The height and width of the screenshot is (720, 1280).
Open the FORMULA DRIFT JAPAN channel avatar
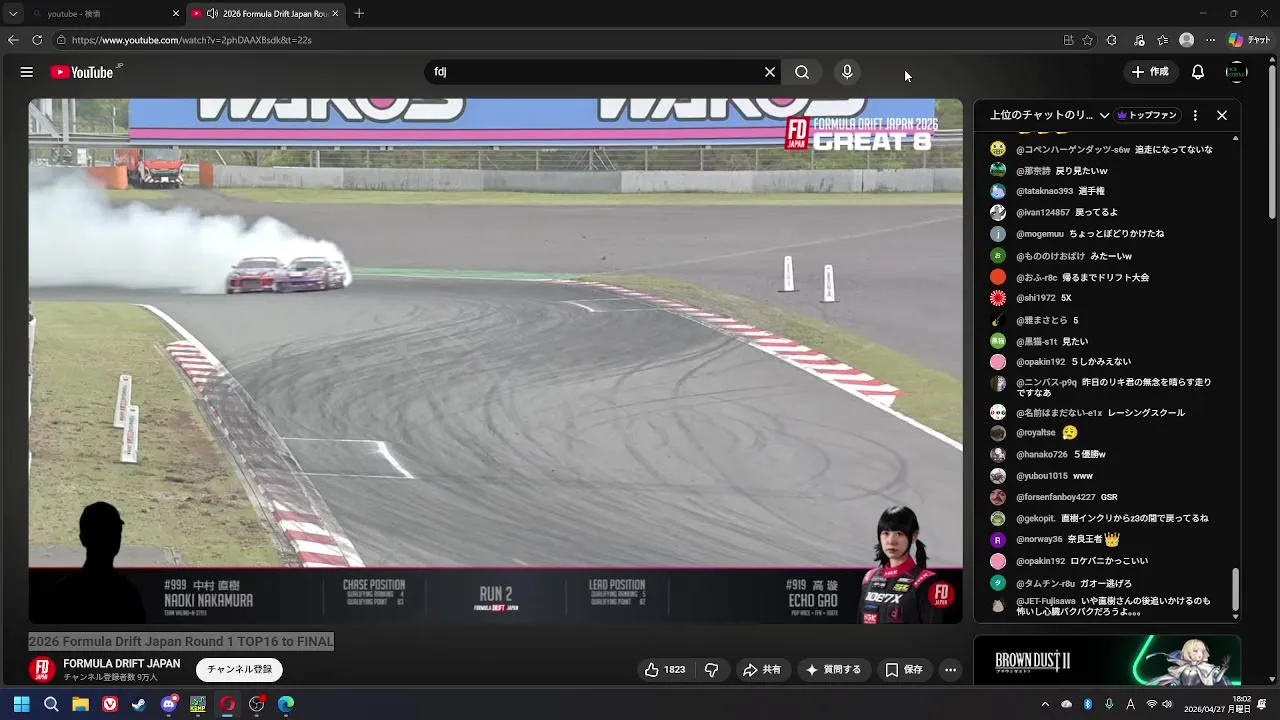(x=42, y=669)
